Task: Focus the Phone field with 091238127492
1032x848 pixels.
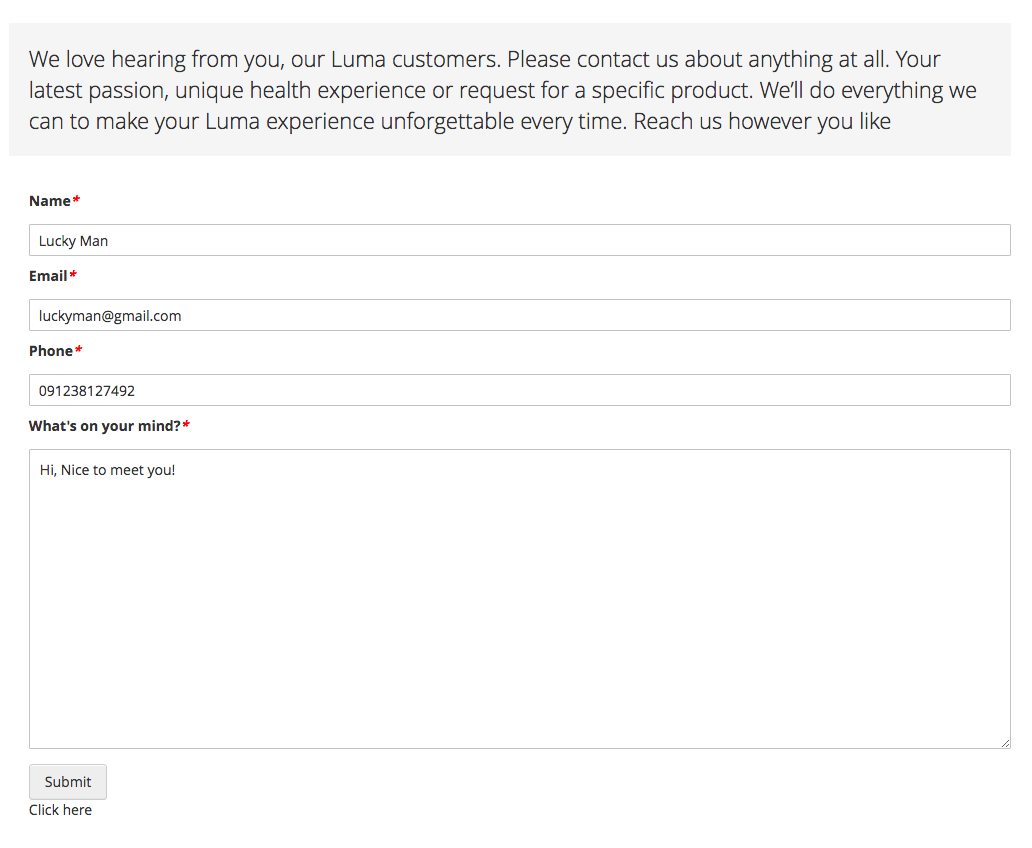Action: pyautogui.click(x=520, y=390)
